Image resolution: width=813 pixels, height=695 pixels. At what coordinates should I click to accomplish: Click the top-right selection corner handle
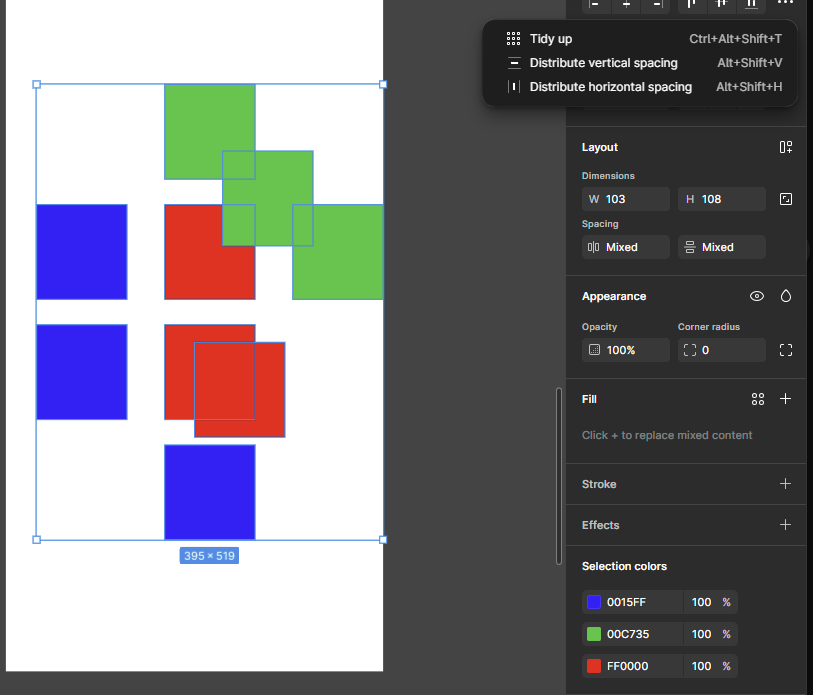383,84
